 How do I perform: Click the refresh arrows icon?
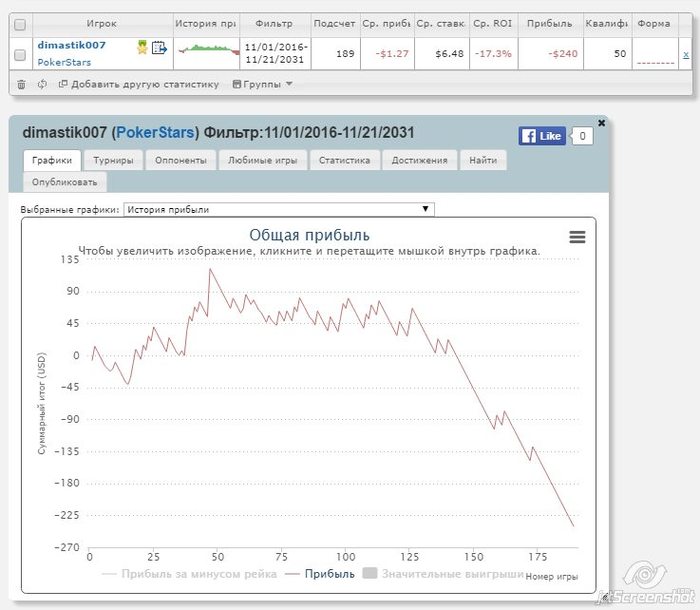42,84
